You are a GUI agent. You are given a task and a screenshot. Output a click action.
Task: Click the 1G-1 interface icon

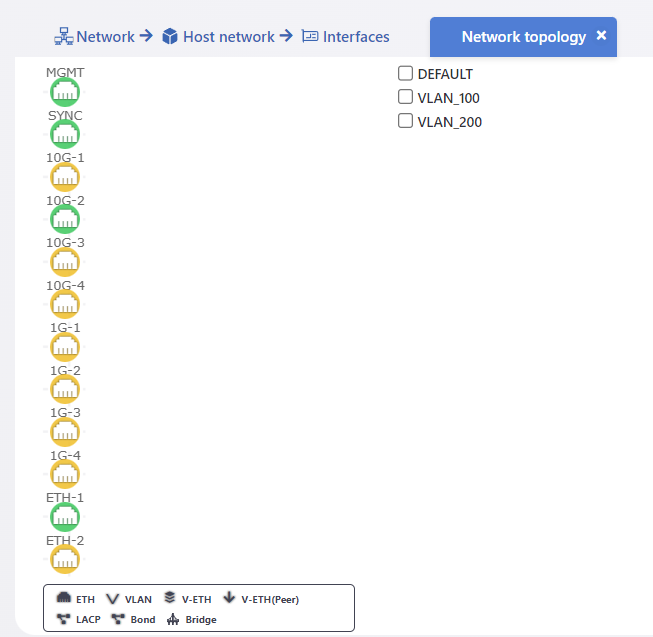pyautogui.click(x=65, y=347)
